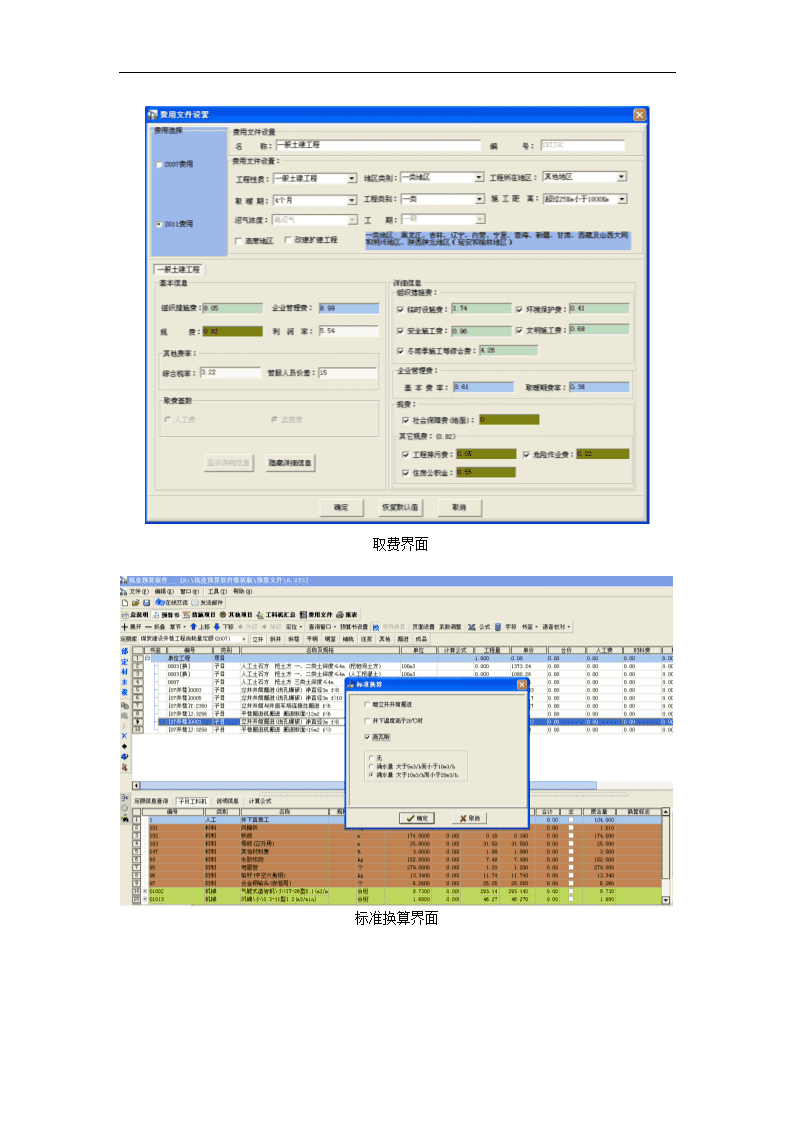The width and height of the screenshot is (794, 1123).
Task: Toggle the 安全施工费 checkbox
Action: pos(401,331)
